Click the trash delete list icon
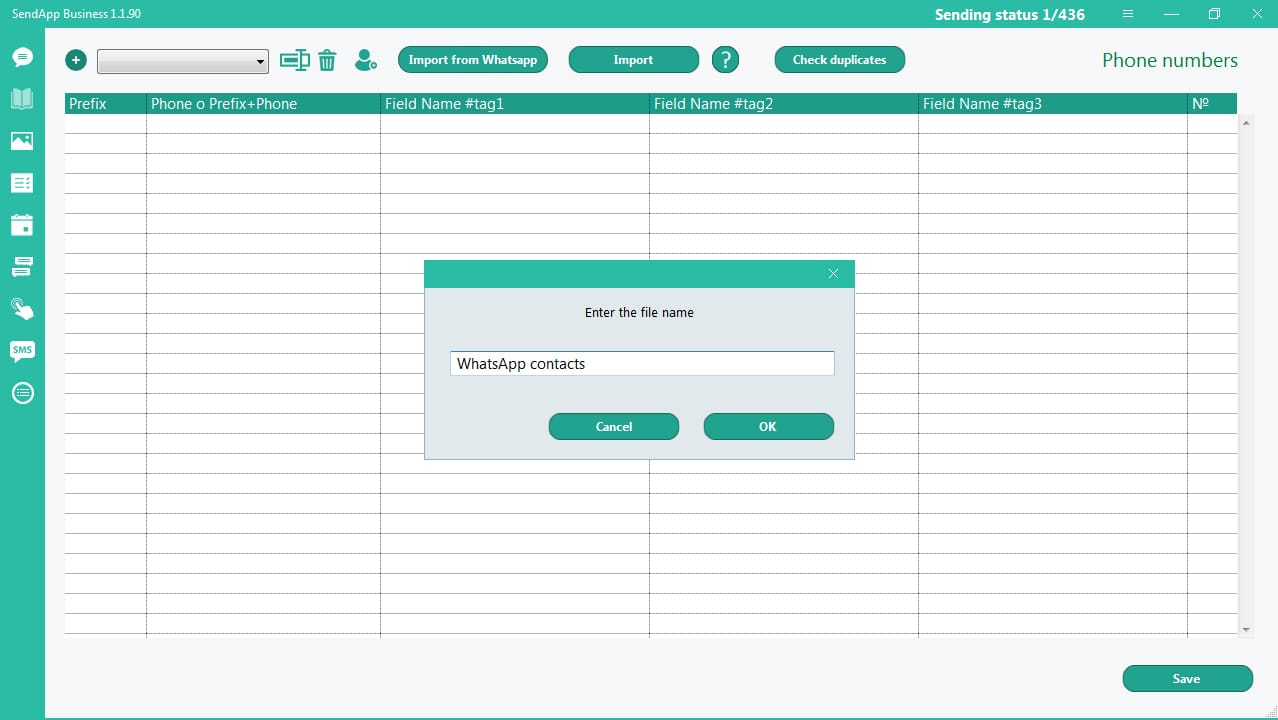The image size is (1278, 720). pos(327,61)
